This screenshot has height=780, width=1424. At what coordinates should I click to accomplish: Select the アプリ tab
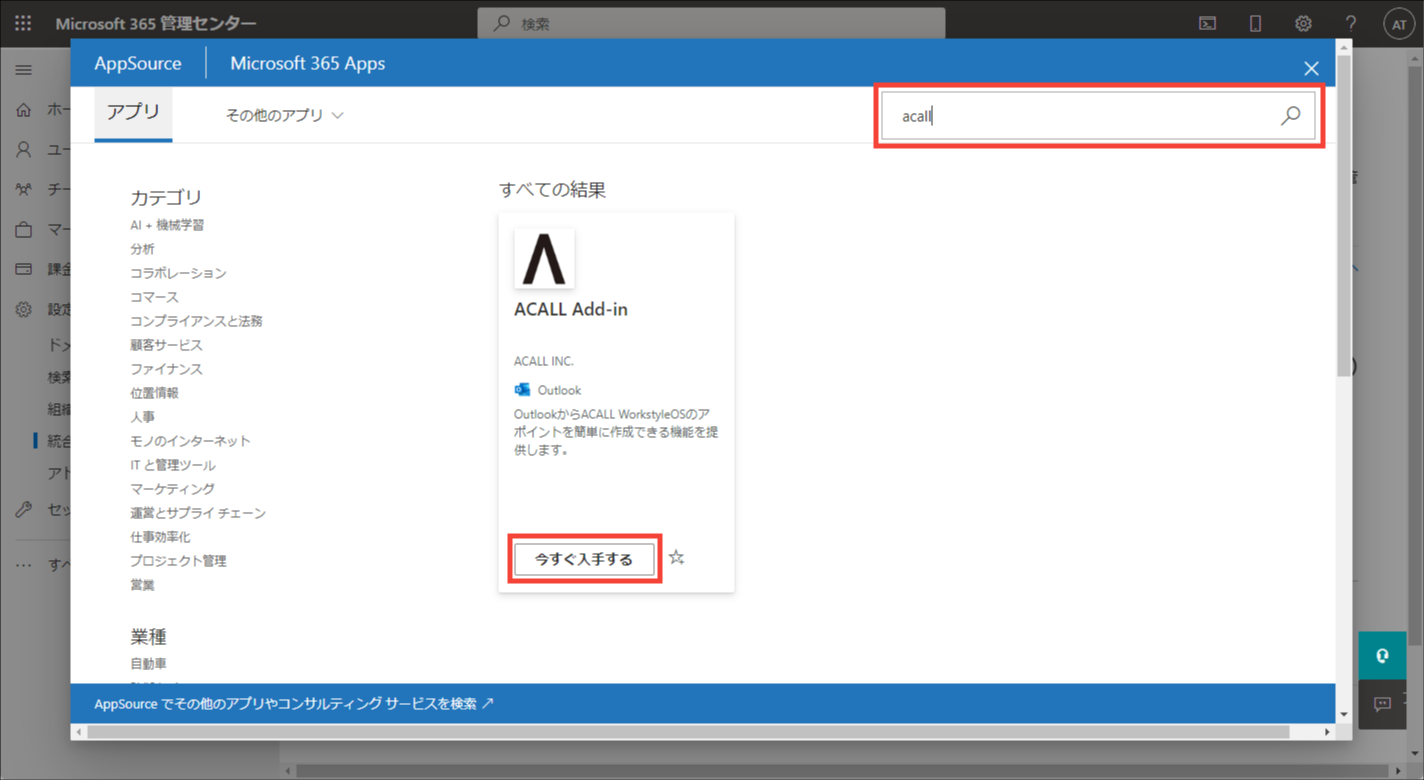pyautogui.click(x=133, y=113)
